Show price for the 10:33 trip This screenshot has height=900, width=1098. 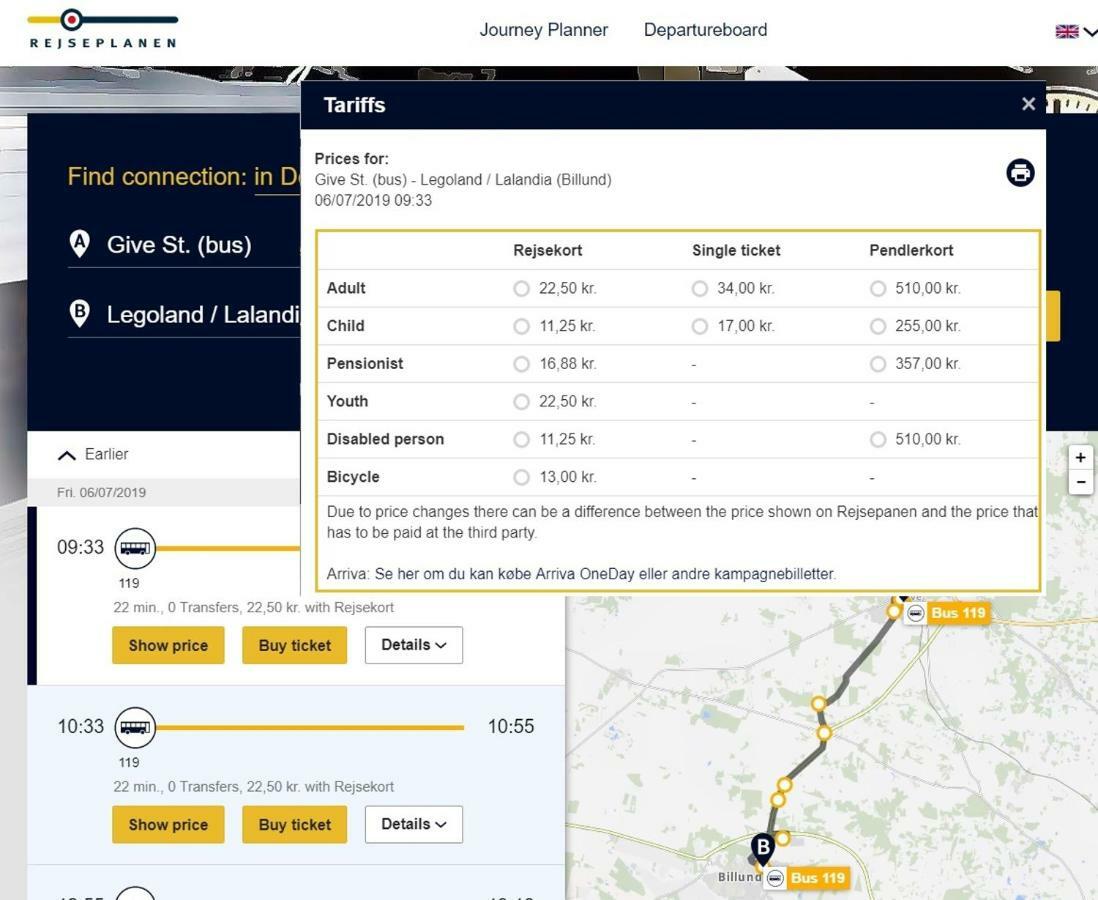pos(168,824)
